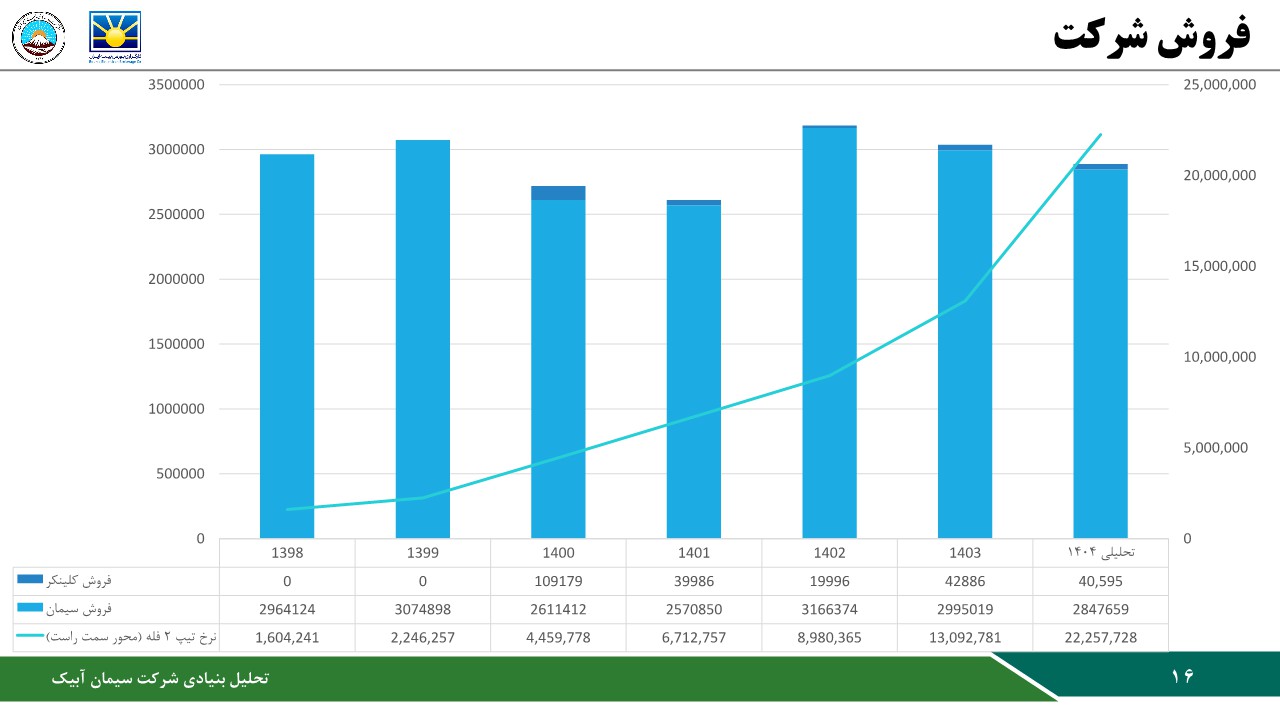The height and width of the screenshot is (720, 1280).
Task: Click the light blue cement sales legend marker
Action: [30, 608]
